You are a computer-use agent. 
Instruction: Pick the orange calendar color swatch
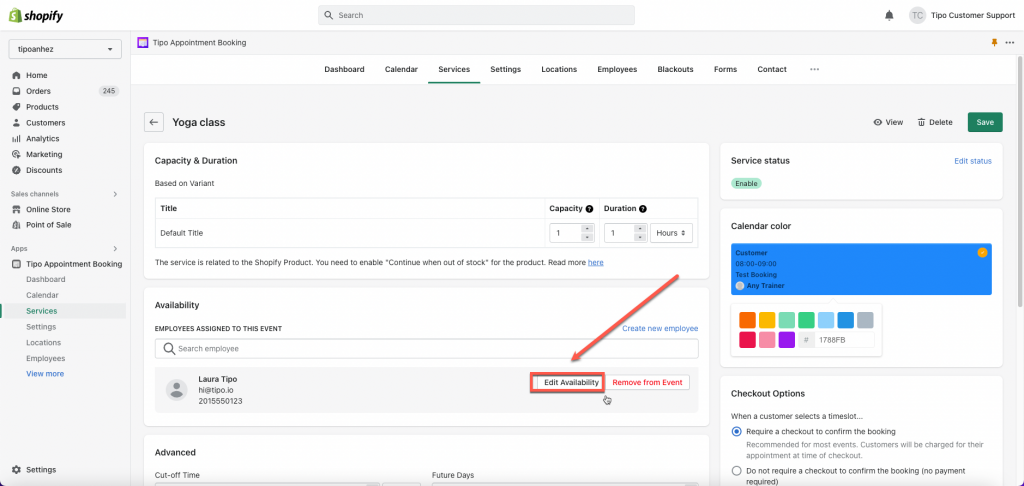(747, 320)
